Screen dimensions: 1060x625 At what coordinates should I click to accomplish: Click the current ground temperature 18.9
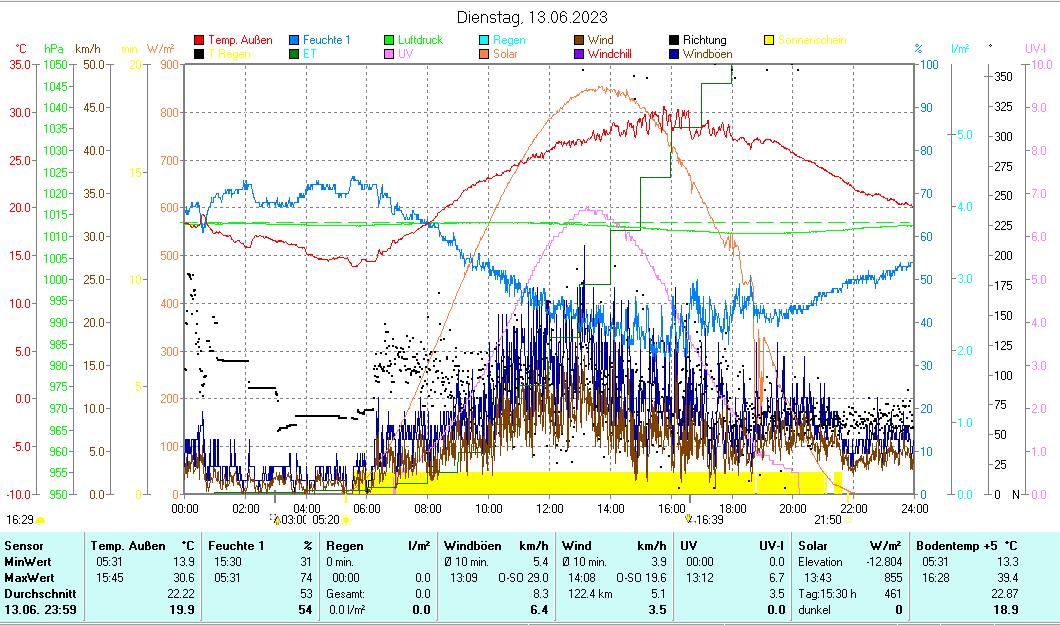1006,609
